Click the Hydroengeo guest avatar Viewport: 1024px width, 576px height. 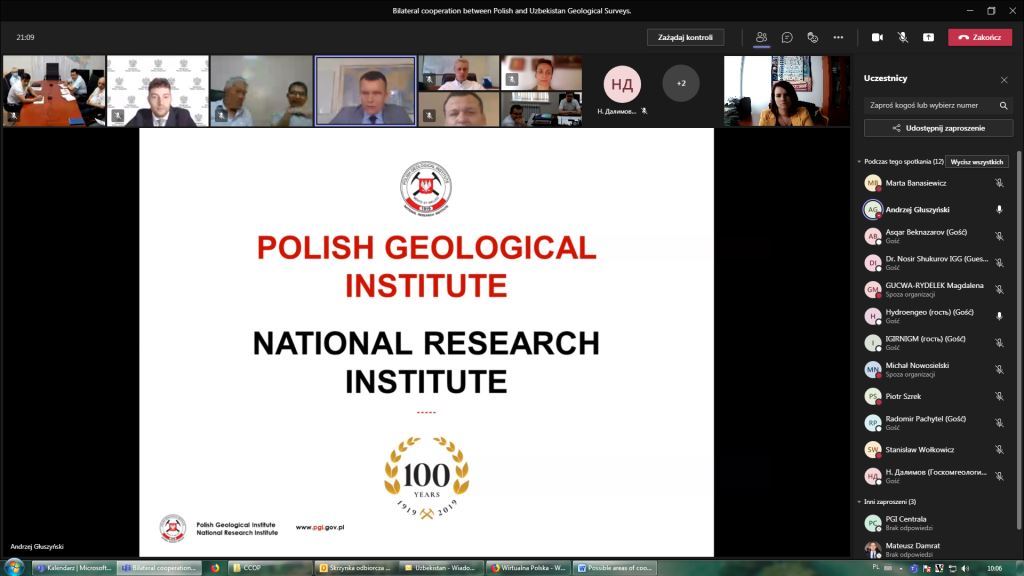(x=872, y=316)
